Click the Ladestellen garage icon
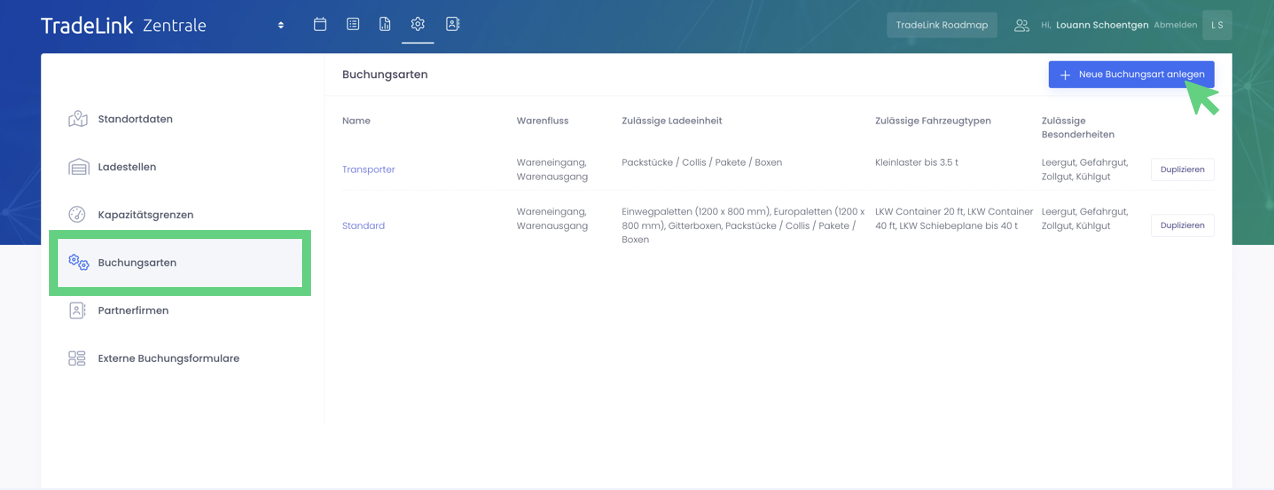1274x490 pixels. tap(78, 167)
